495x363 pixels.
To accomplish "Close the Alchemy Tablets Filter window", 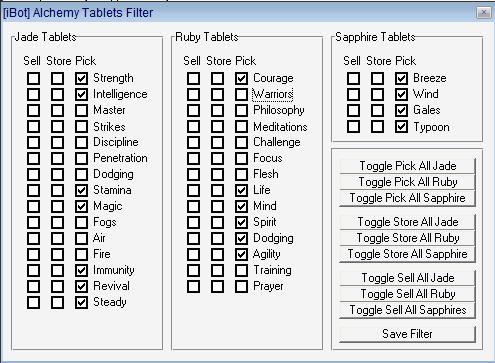I will point(484,13).
